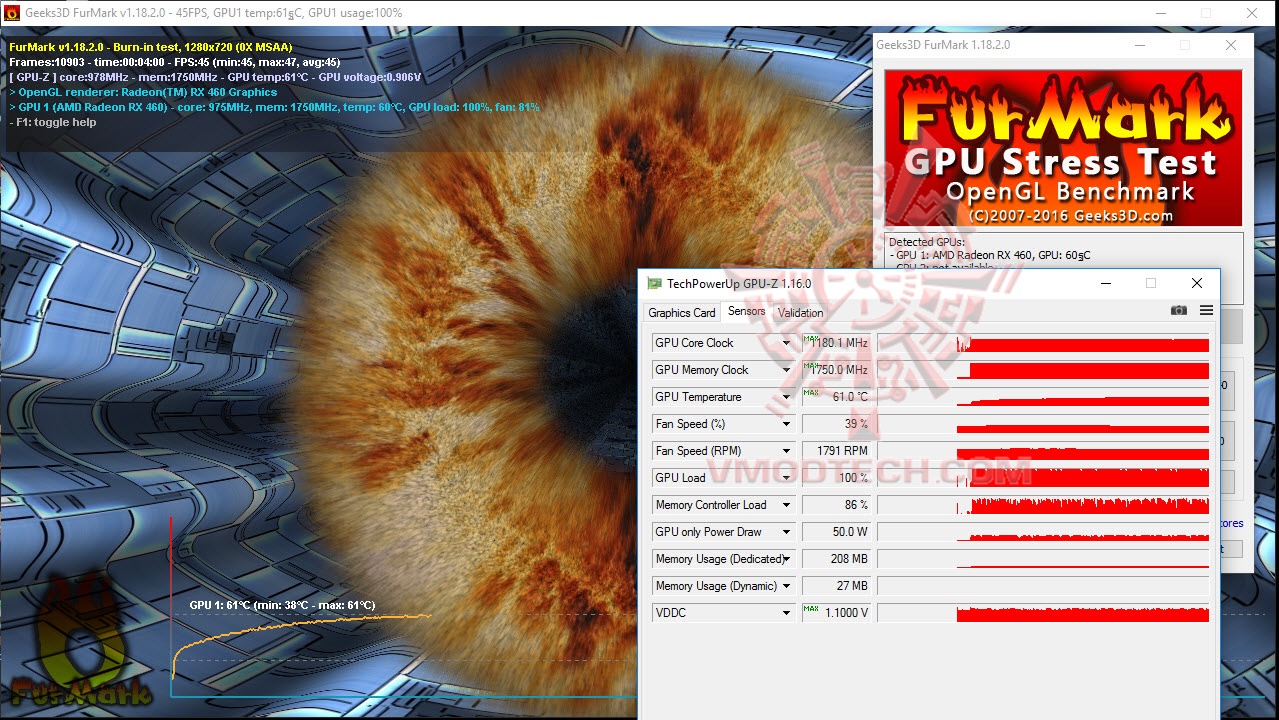This screenshot has width=1279, height=720.
Task: Select the Sensors tab in GPU-Z
Action: tap(746, 311)
